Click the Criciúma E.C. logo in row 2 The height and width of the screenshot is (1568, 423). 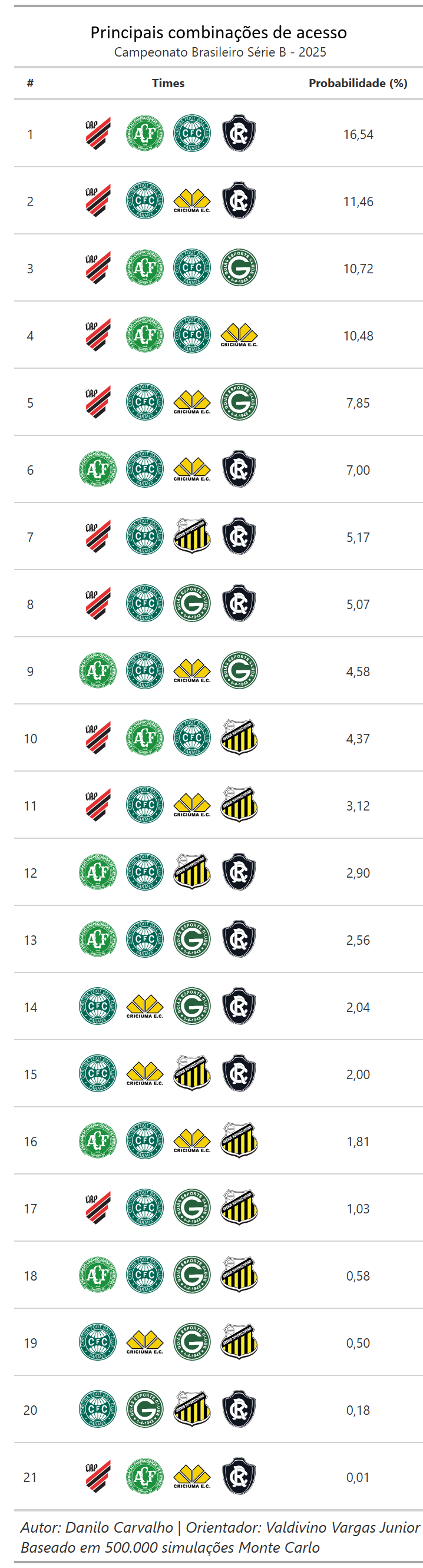pyautogui.click(x=191, y=201)
